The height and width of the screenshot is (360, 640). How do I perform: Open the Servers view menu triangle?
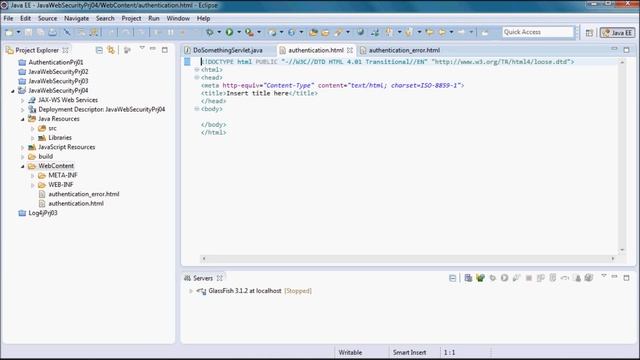[x=604, y=276]
